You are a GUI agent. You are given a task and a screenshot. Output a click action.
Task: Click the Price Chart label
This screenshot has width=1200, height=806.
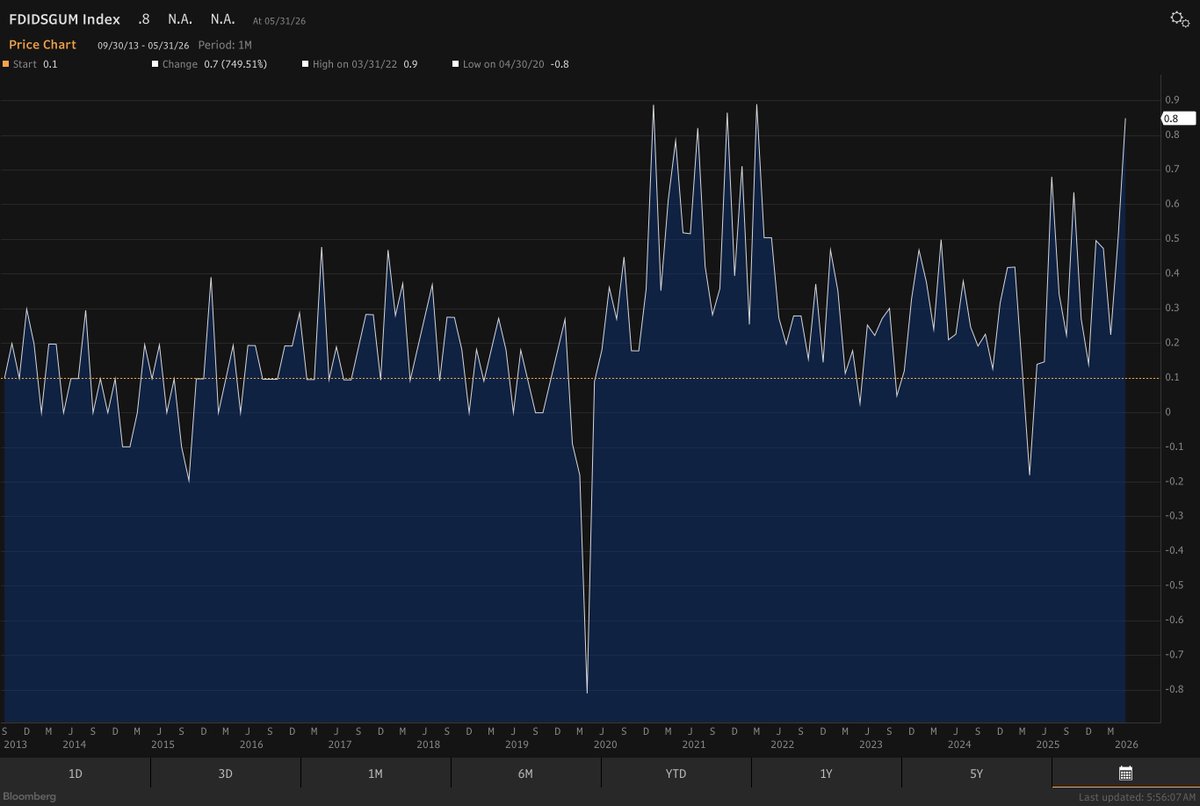point(42,44)
